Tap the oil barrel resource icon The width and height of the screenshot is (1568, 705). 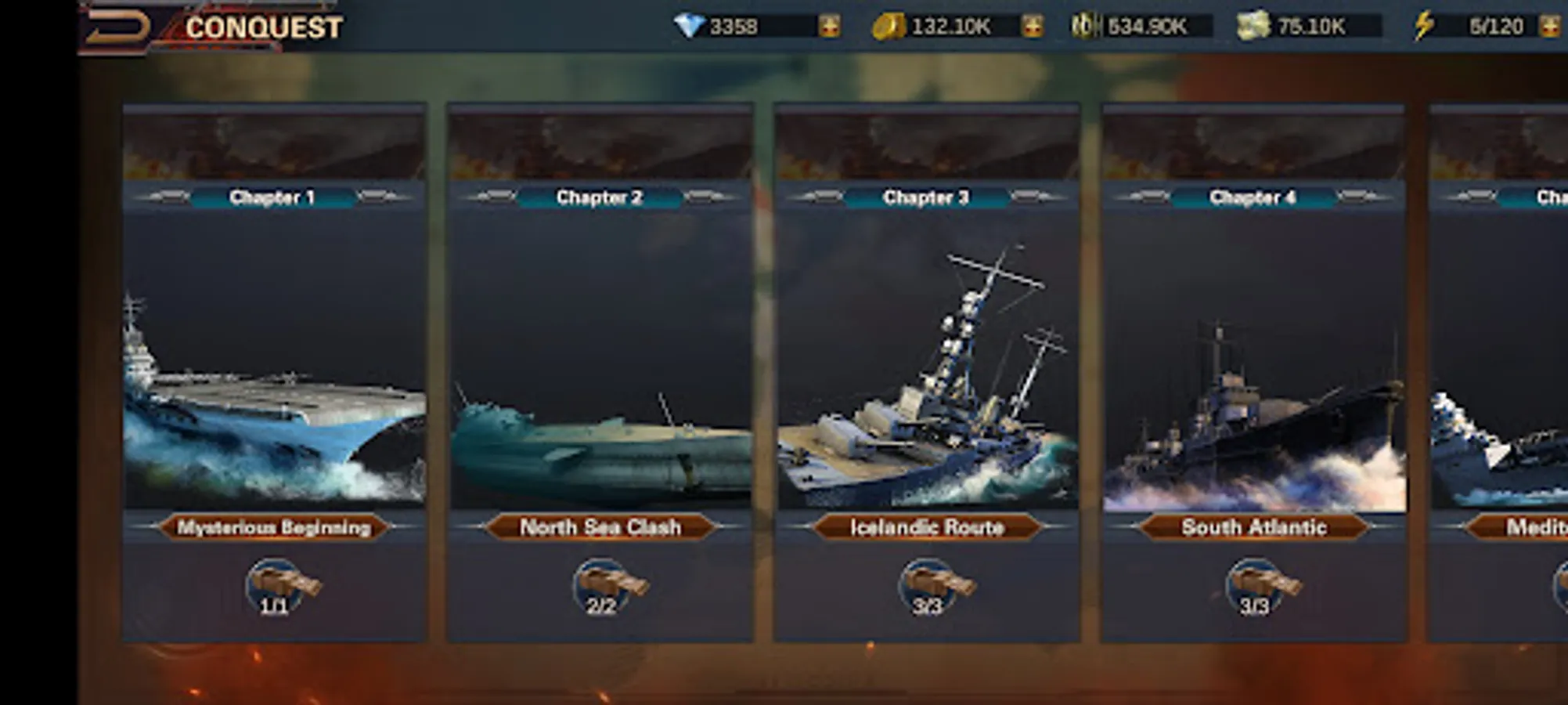(x=1086, y=26)
